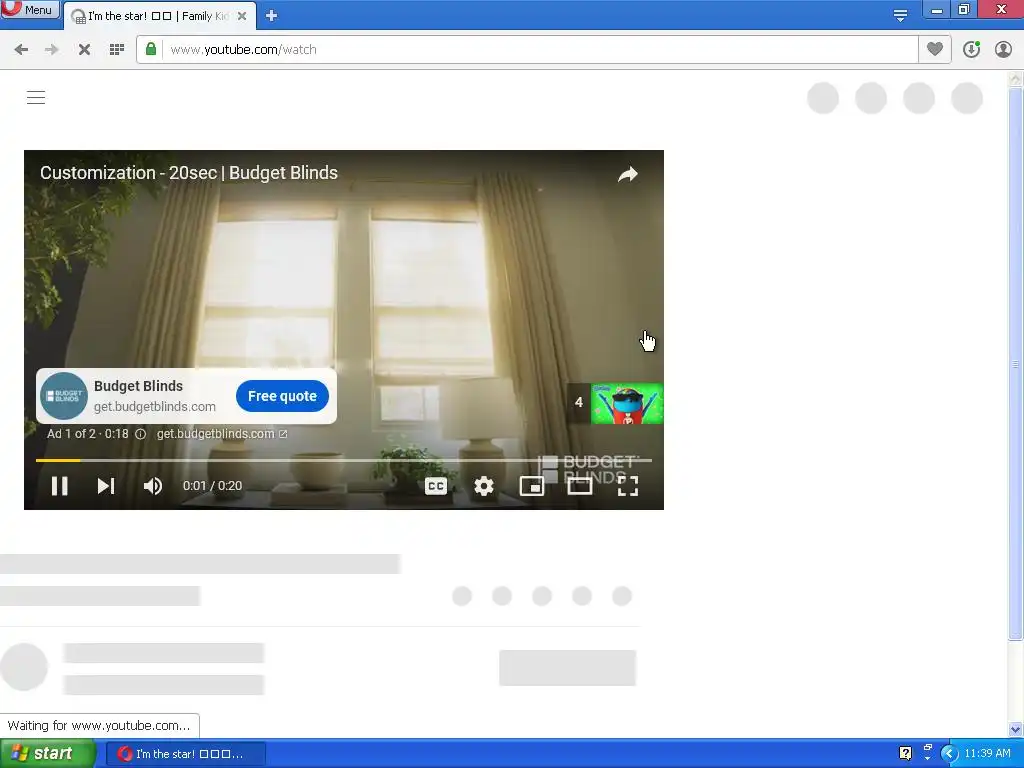Share the video with the arrow icon

tap(628, 174)
